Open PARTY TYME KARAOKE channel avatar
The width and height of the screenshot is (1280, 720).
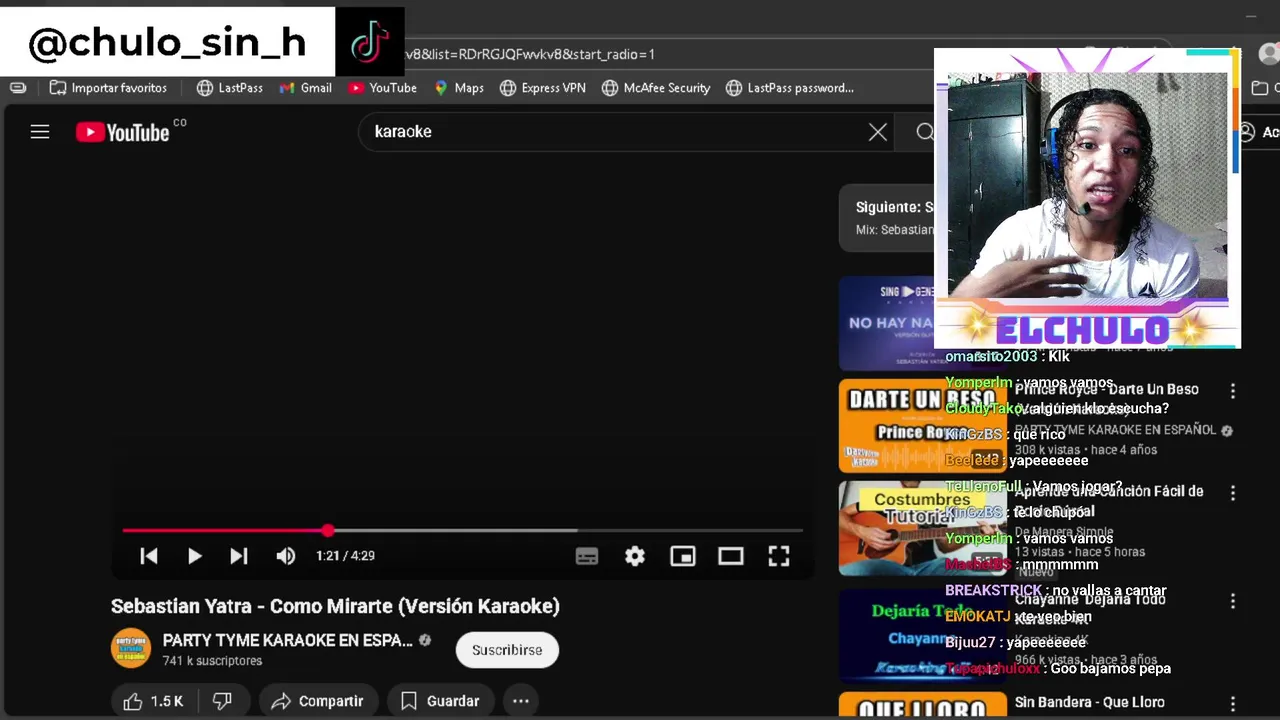tap(130, 649)
